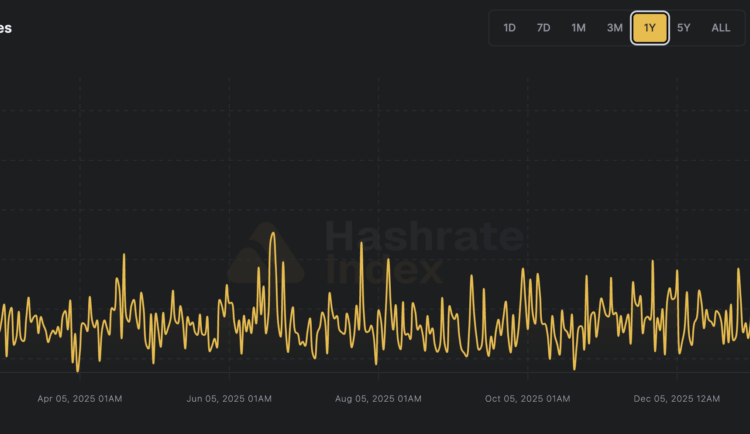
Task: Click the lowest dip on the chart line near Apr 05
Action: [77, 370]
